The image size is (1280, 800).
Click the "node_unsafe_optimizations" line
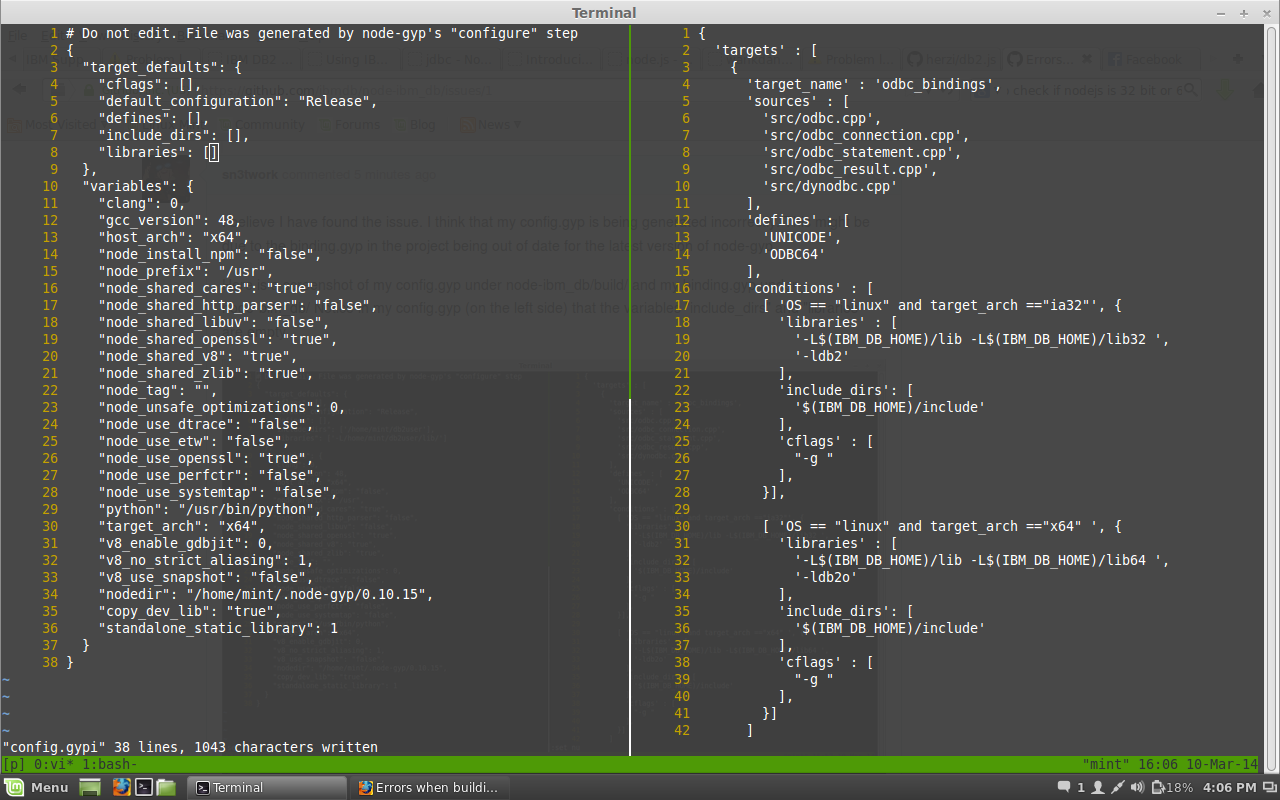(x=222, y=407)
